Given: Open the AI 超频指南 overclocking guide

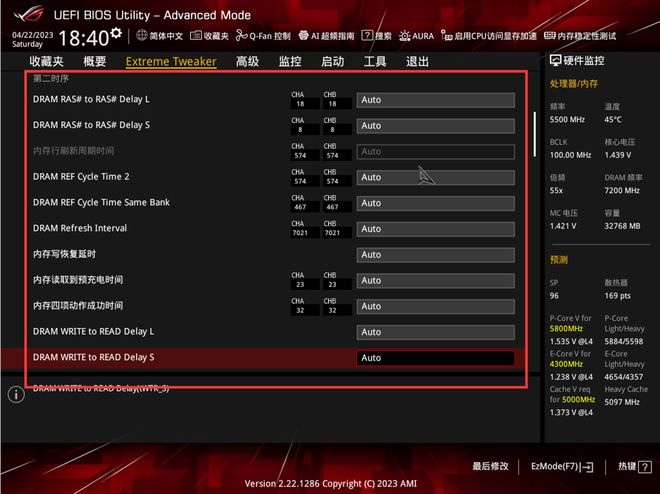Looking at the screenshot, I should coord(326,36).
